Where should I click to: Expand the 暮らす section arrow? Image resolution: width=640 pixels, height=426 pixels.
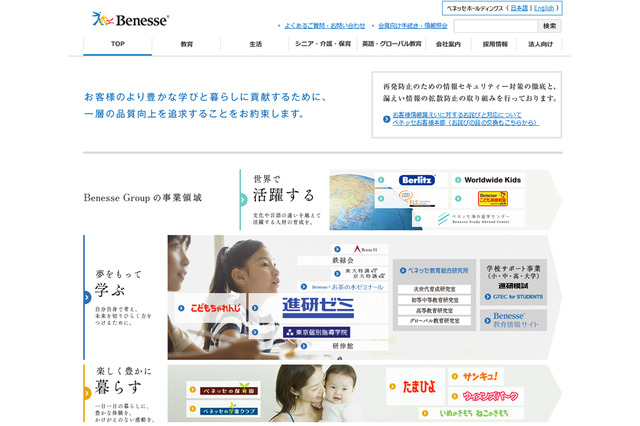coord(87,393)
